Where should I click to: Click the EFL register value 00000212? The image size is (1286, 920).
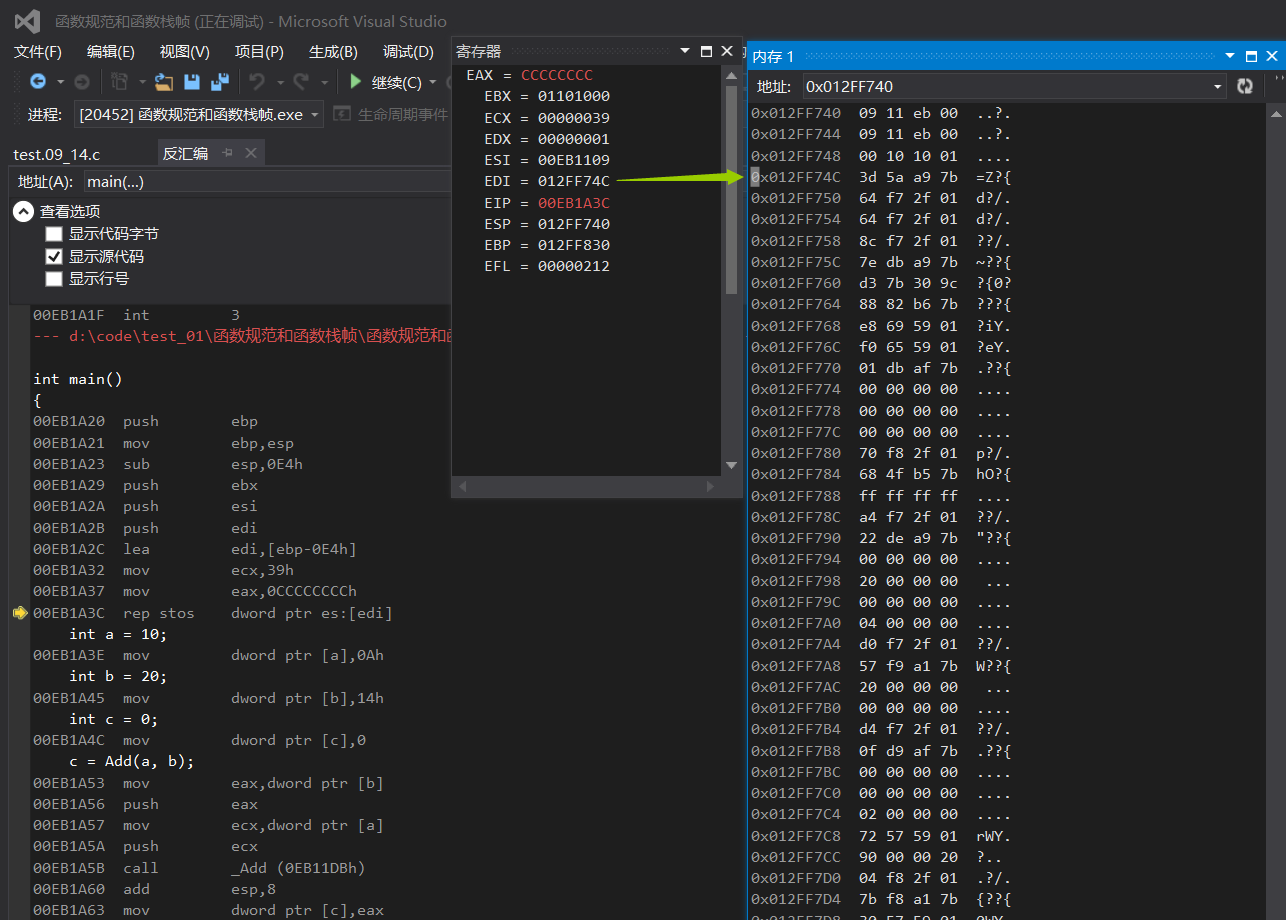[574, 266]
